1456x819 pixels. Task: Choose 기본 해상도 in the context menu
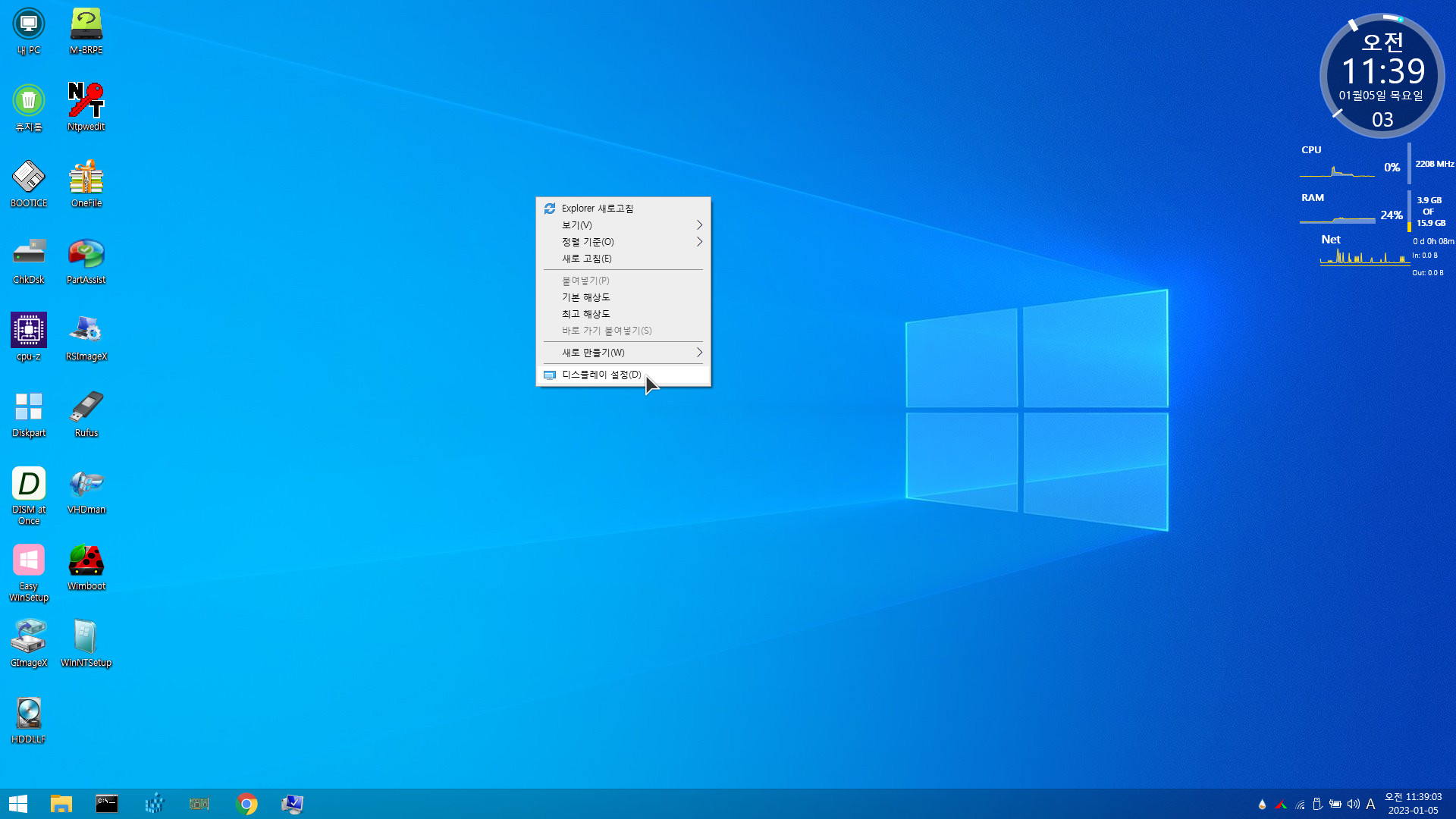coord(623,297)
